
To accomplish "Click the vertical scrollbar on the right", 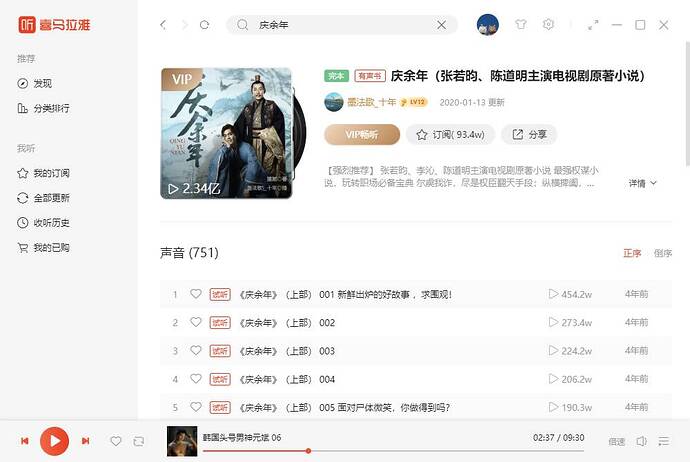I will tap(687, 104).
